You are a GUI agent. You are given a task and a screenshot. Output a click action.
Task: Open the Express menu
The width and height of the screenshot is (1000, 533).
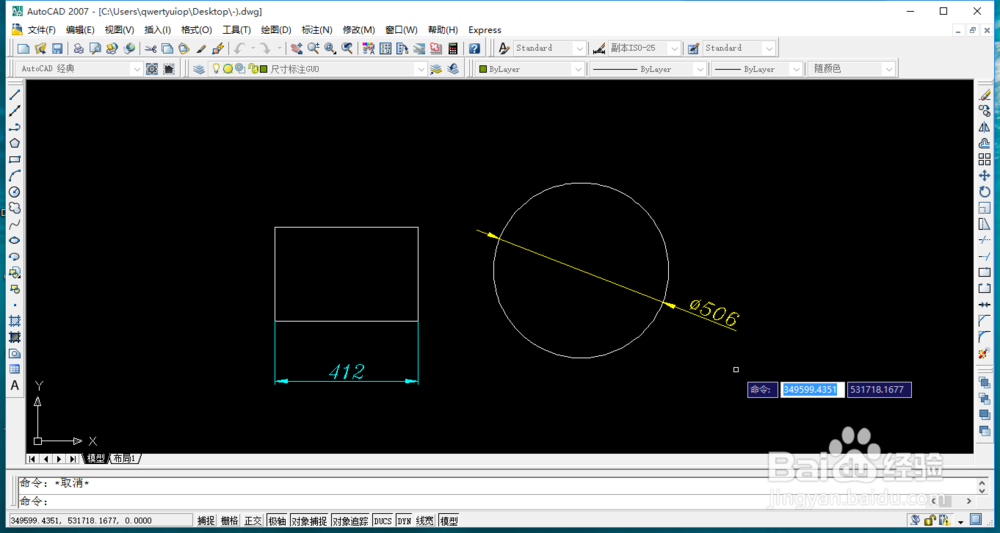(x=485, y=30)
